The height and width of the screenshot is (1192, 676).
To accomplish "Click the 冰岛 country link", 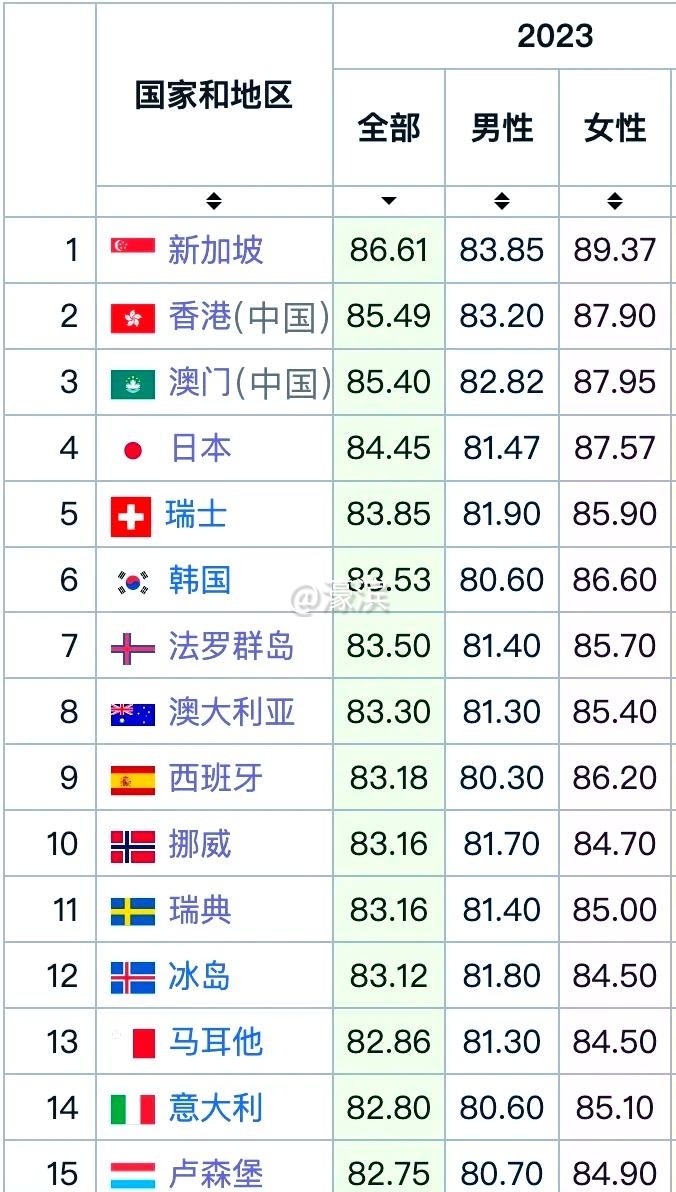I will [x=200, y=976].
